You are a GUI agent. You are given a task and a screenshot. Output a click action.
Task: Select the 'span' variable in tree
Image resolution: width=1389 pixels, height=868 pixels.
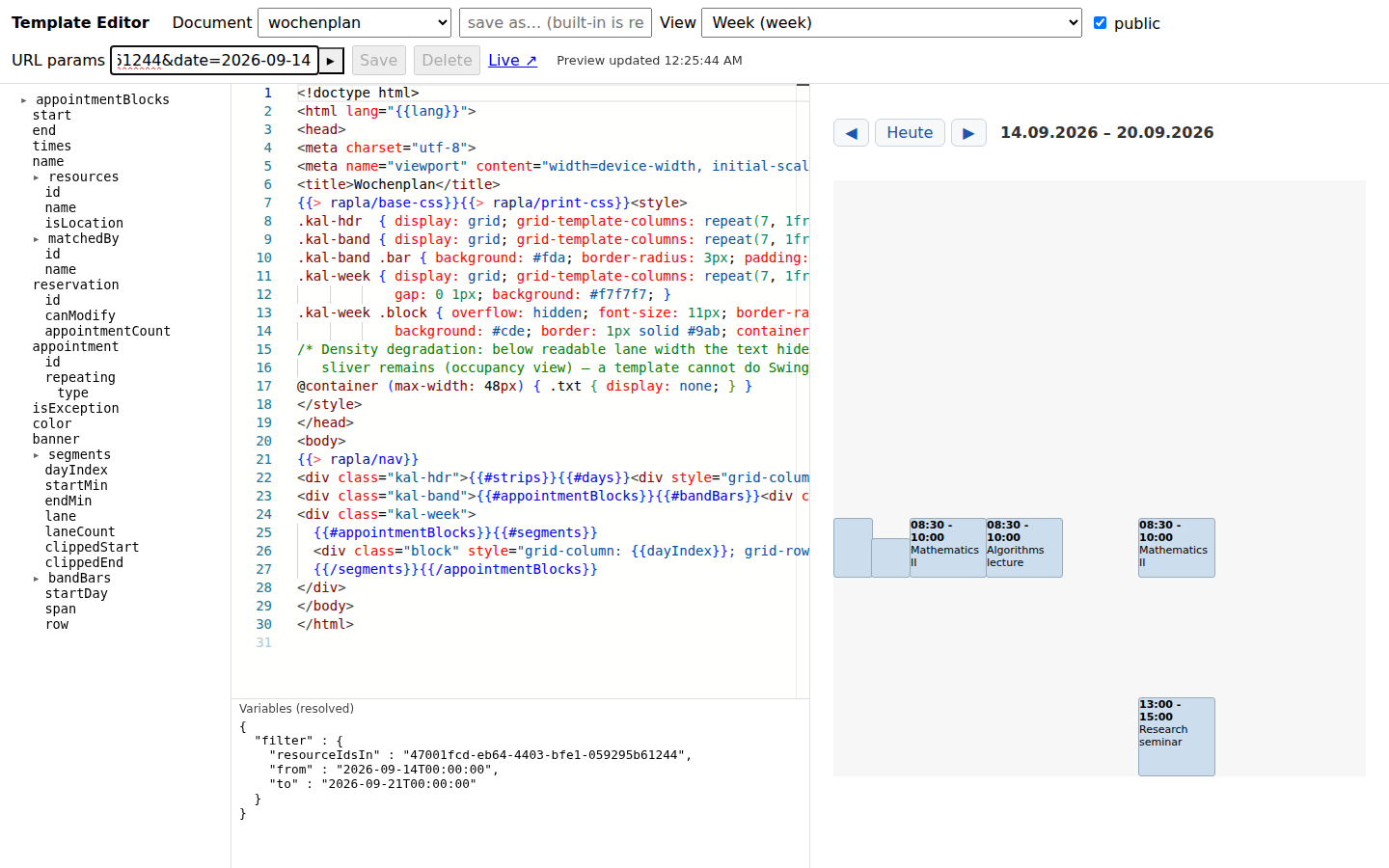(x=61, y=610)
